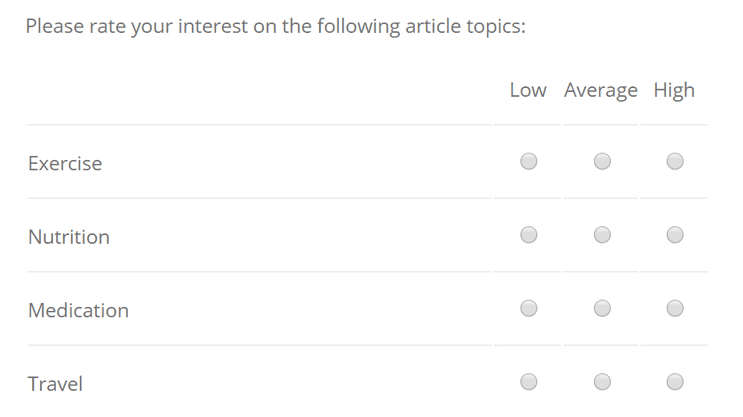Image resolution: width=743 pixels, height=417 pixels.
Task: Click the Low column header
Action: (528, 90)
